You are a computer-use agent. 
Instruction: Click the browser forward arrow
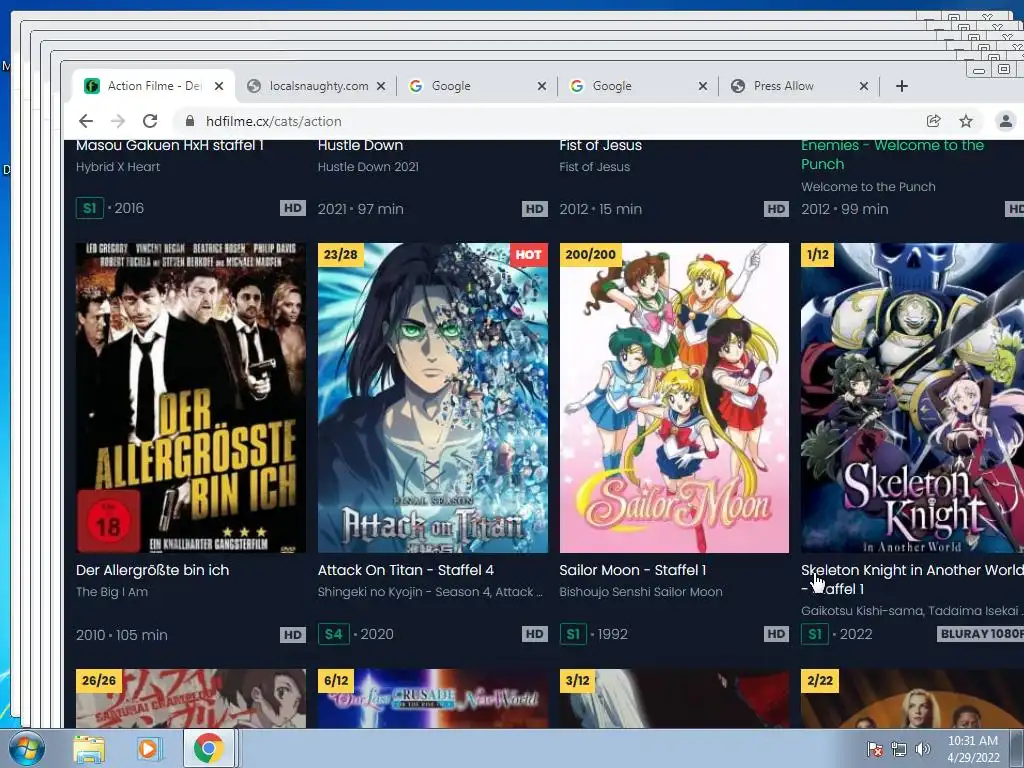(x=118, y=121)
